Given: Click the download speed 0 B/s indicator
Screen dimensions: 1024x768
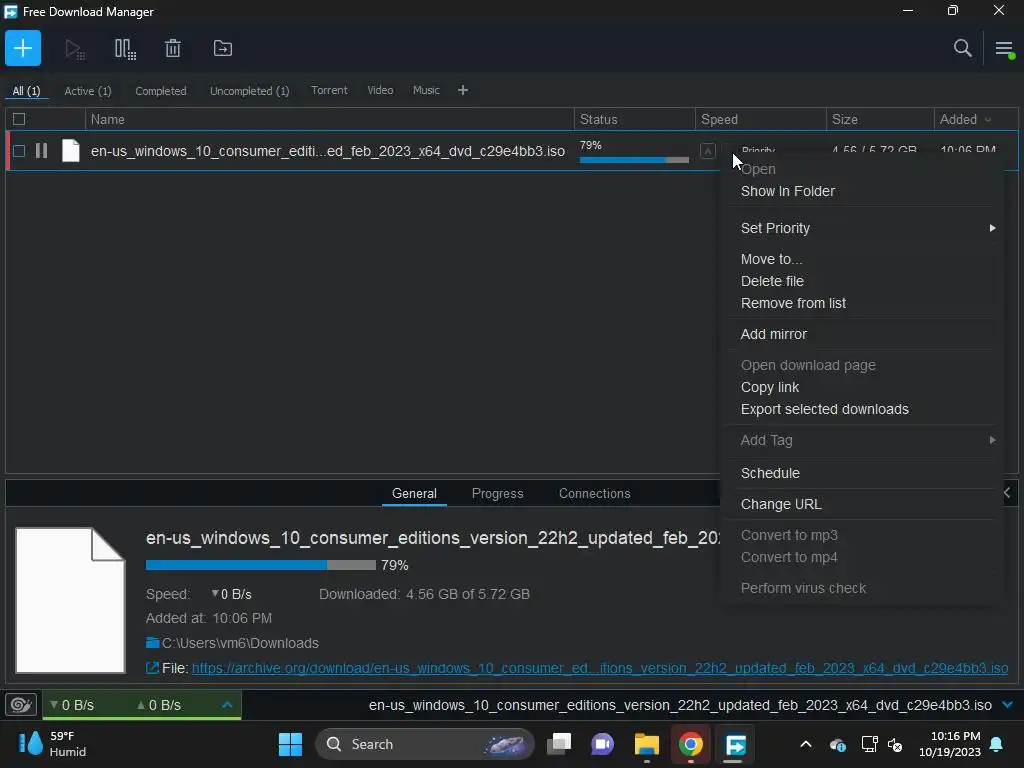Looking at the screenshot, I should [72, 705].
